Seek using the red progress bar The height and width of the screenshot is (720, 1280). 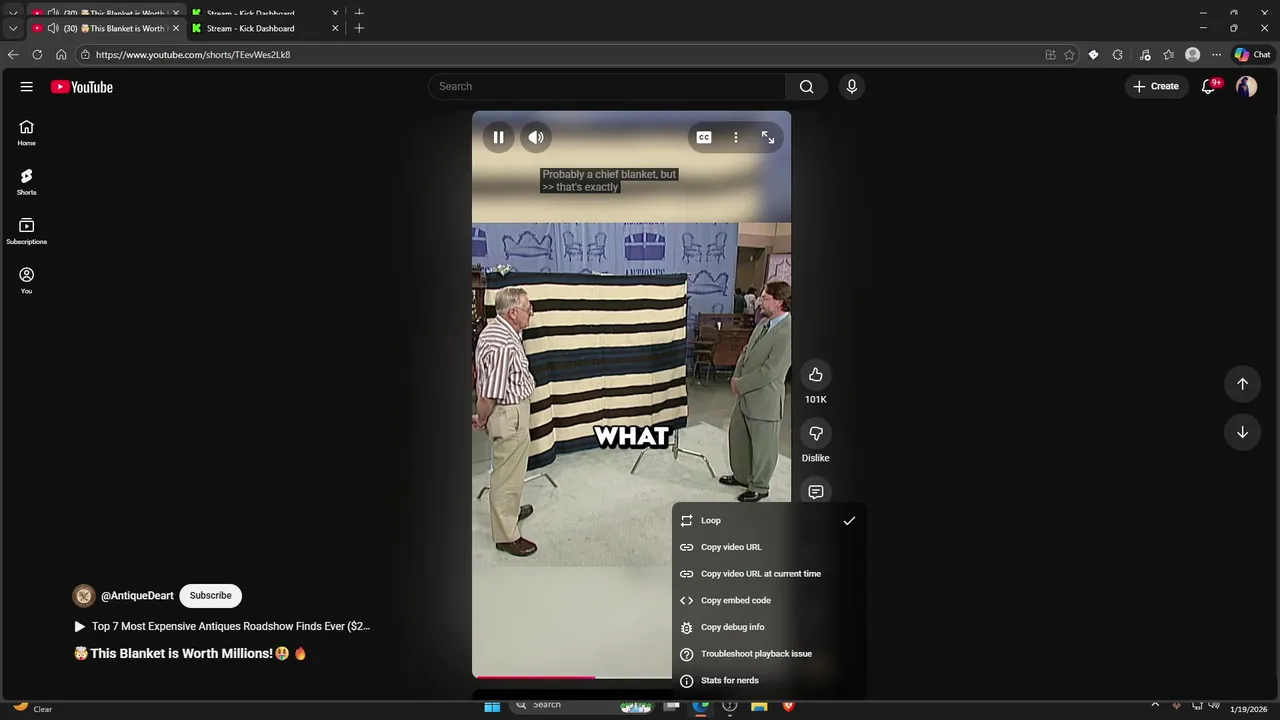click(x=534, y=677)
